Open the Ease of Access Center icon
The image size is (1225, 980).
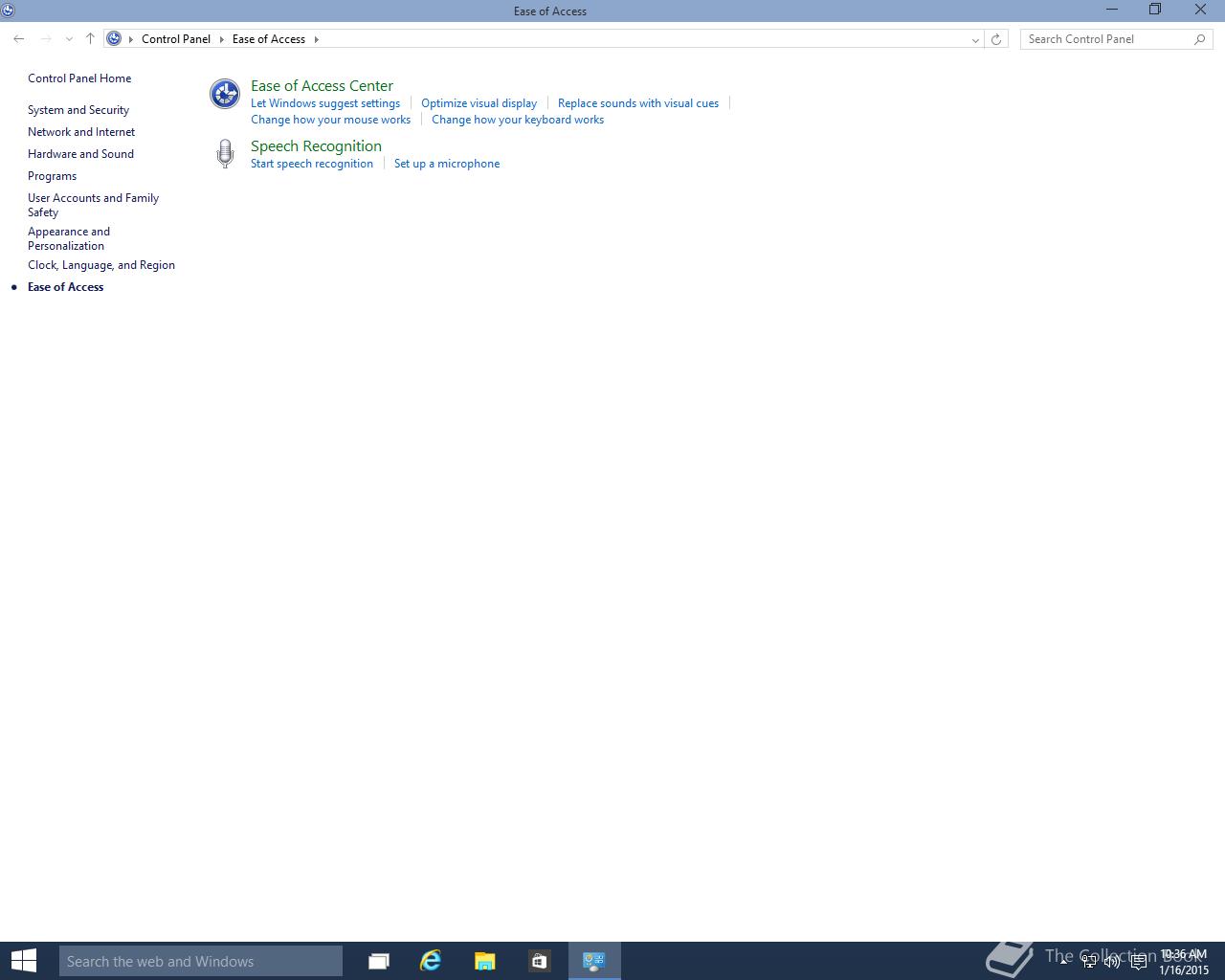click(225, 94)
